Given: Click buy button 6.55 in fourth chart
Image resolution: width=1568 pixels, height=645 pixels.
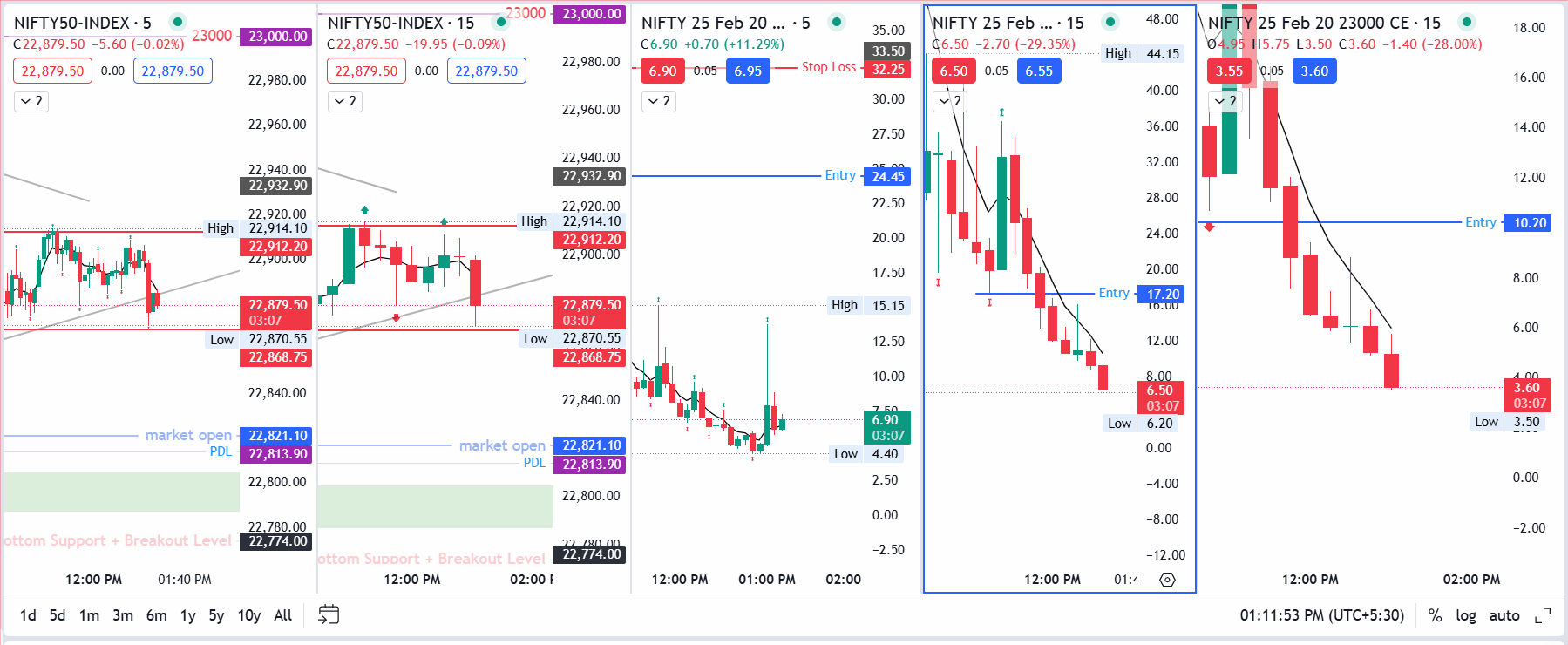Looking at the screenshot, I should [x=1039, y=71].
